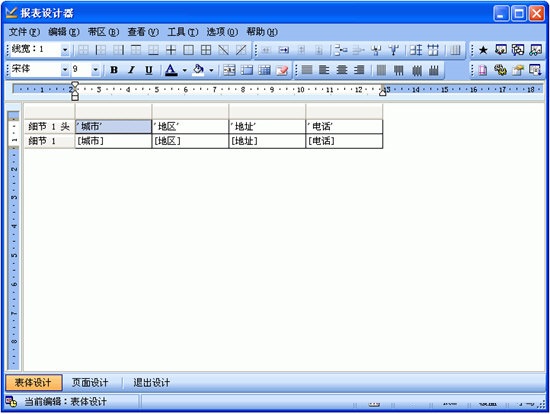Click the 退出设计 button
The image size is (550, 414).
point(151,382)
